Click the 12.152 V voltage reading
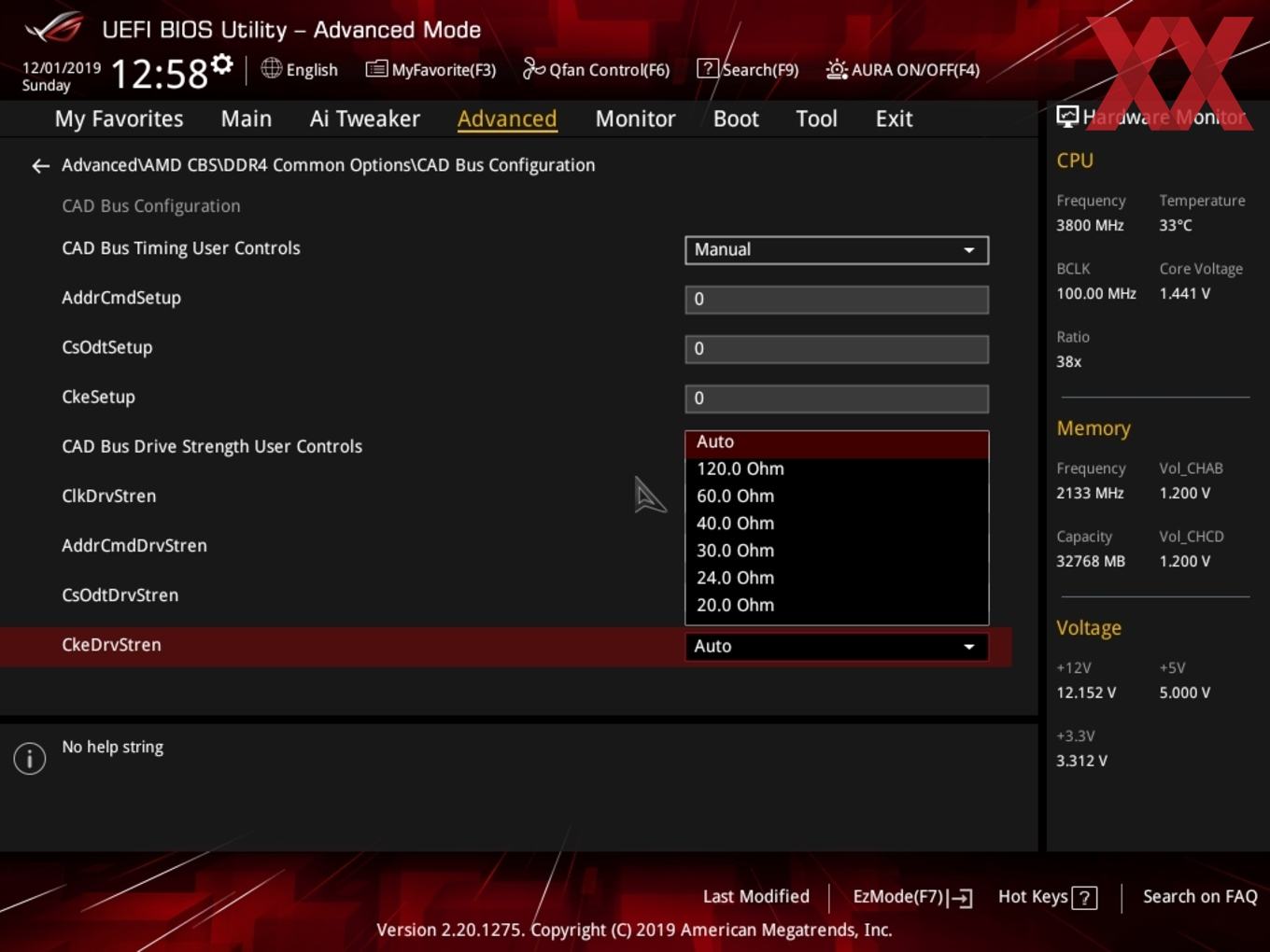This screenshot has width=1270, height=952. click(x=1086, y=693)
